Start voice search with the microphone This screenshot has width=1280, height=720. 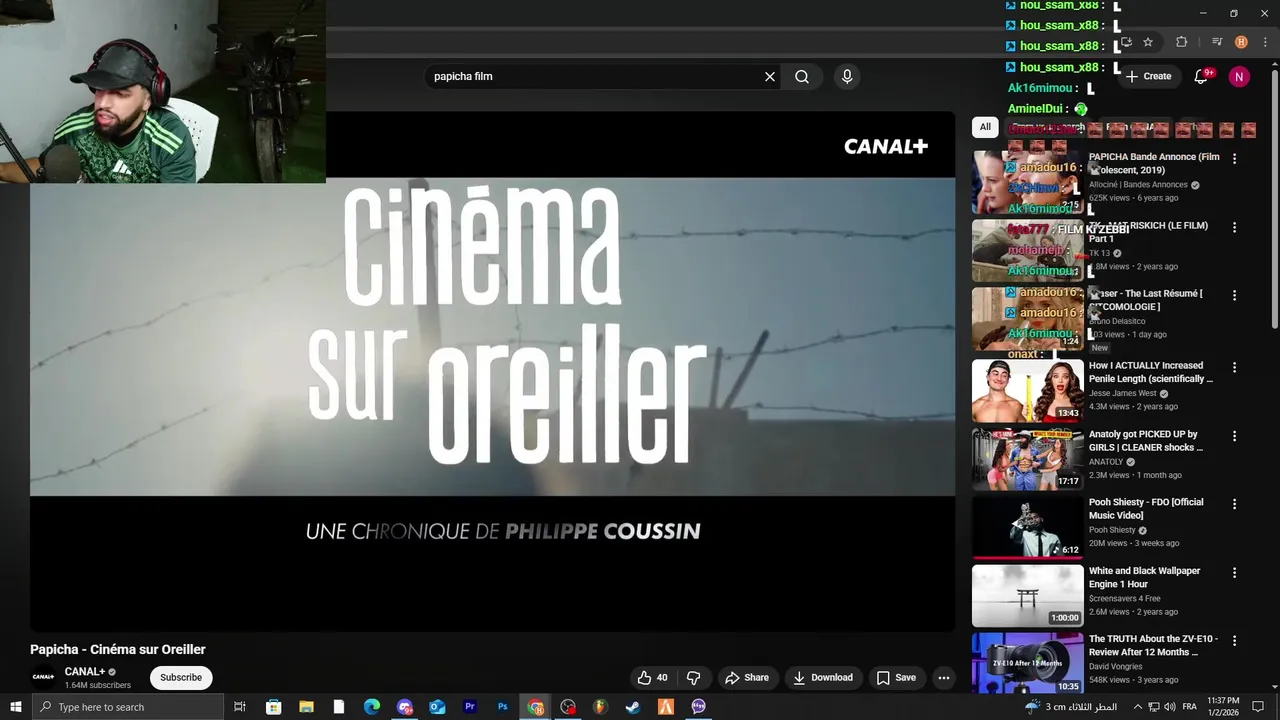[847, 76]
